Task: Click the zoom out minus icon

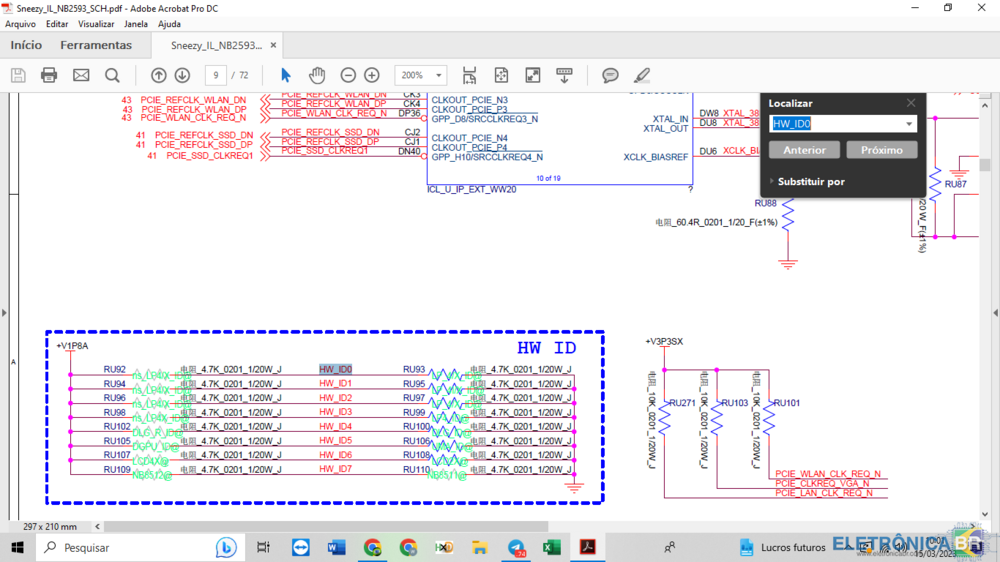Action: point(348,75)
